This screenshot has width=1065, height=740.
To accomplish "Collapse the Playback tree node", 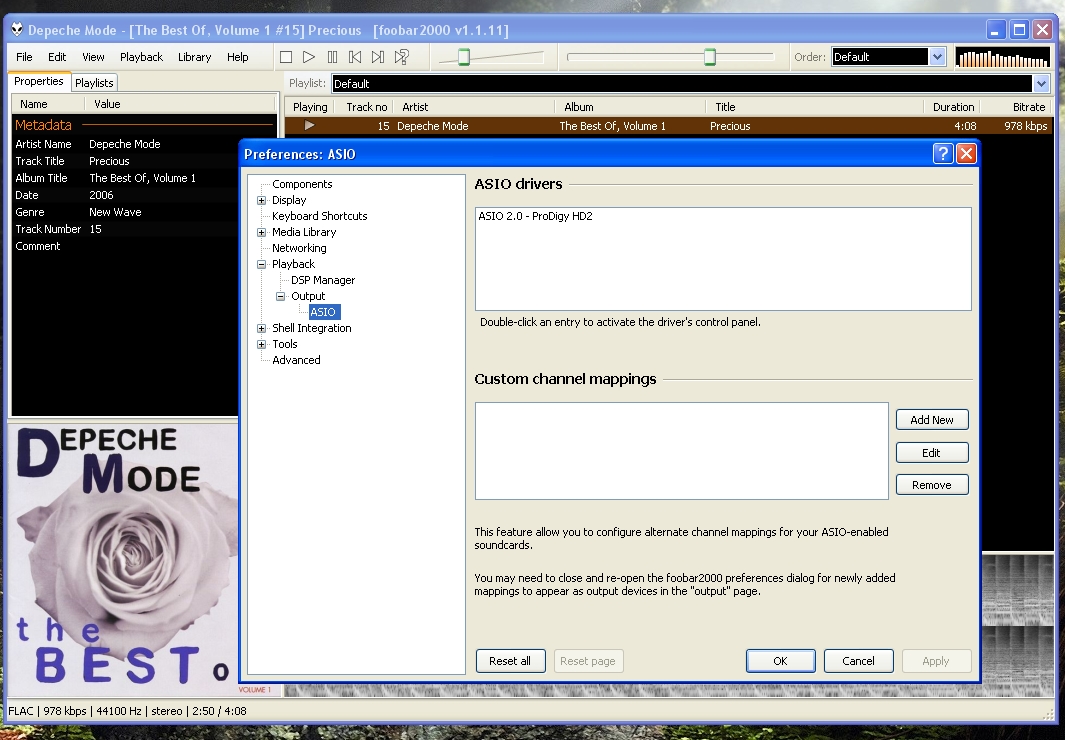I will [x=261, y=264].
